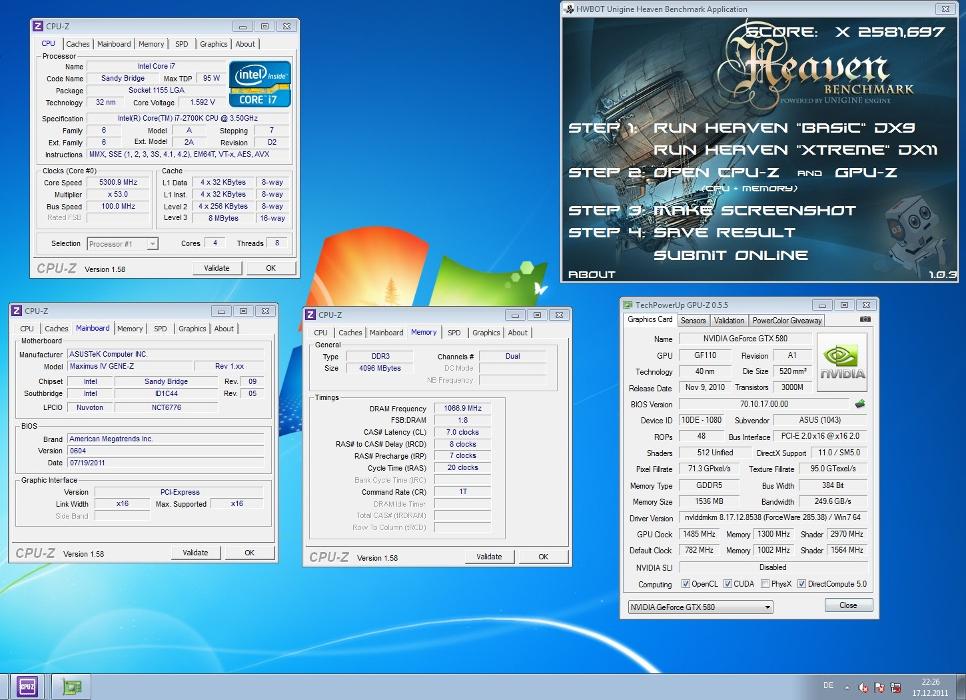Viewport: 966px width, 700px height.
Task: Click title bar icon of CPU-Z Memory window
Action: (x=310, y=315)
